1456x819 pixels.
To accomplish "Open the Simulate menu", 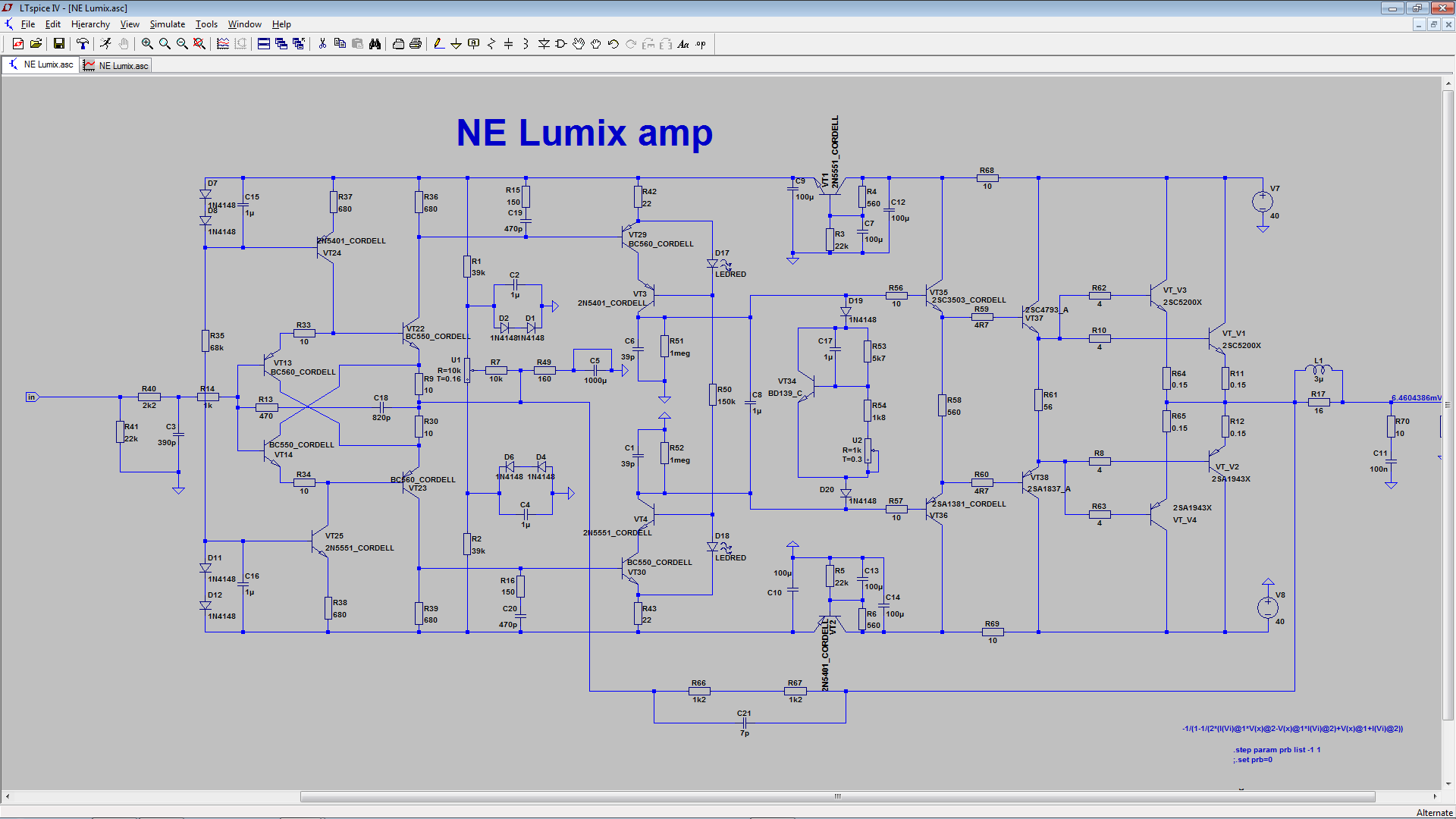I will click(167, 24).
